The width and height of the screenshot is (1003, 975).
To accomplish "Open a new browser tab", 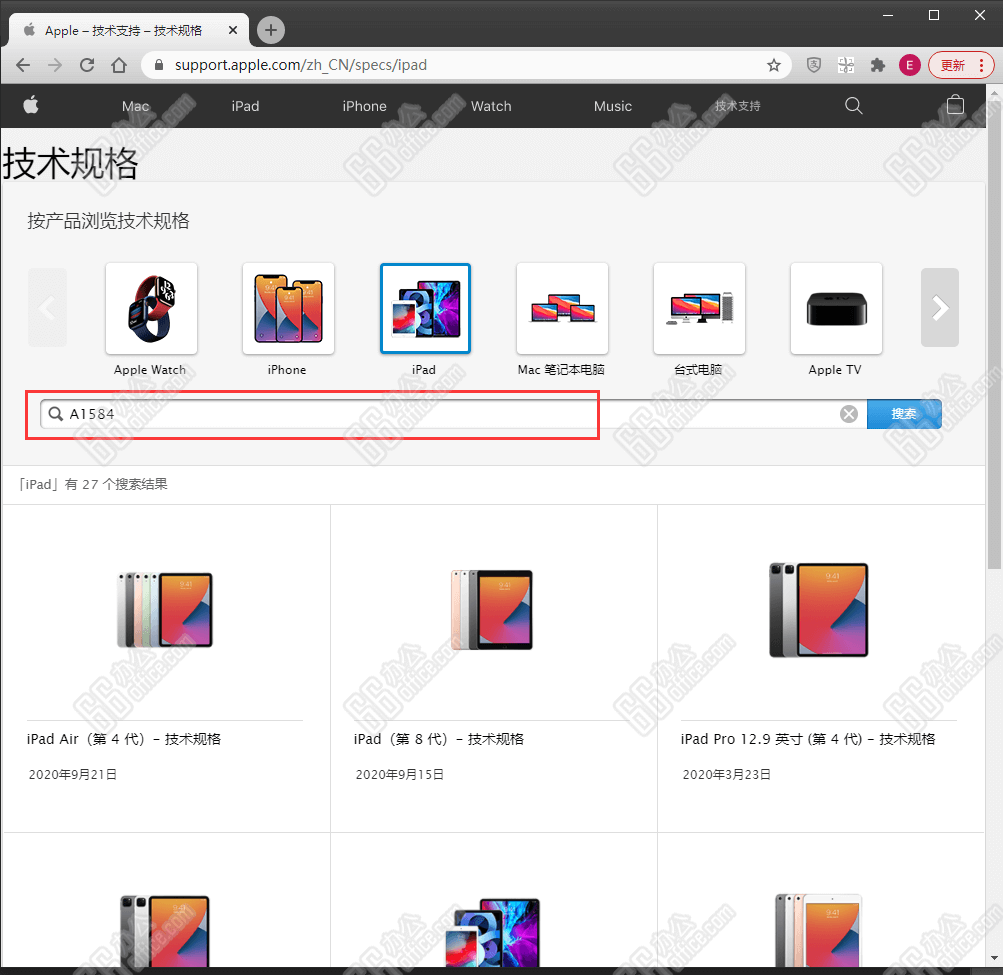I will (x=271, y=30).
